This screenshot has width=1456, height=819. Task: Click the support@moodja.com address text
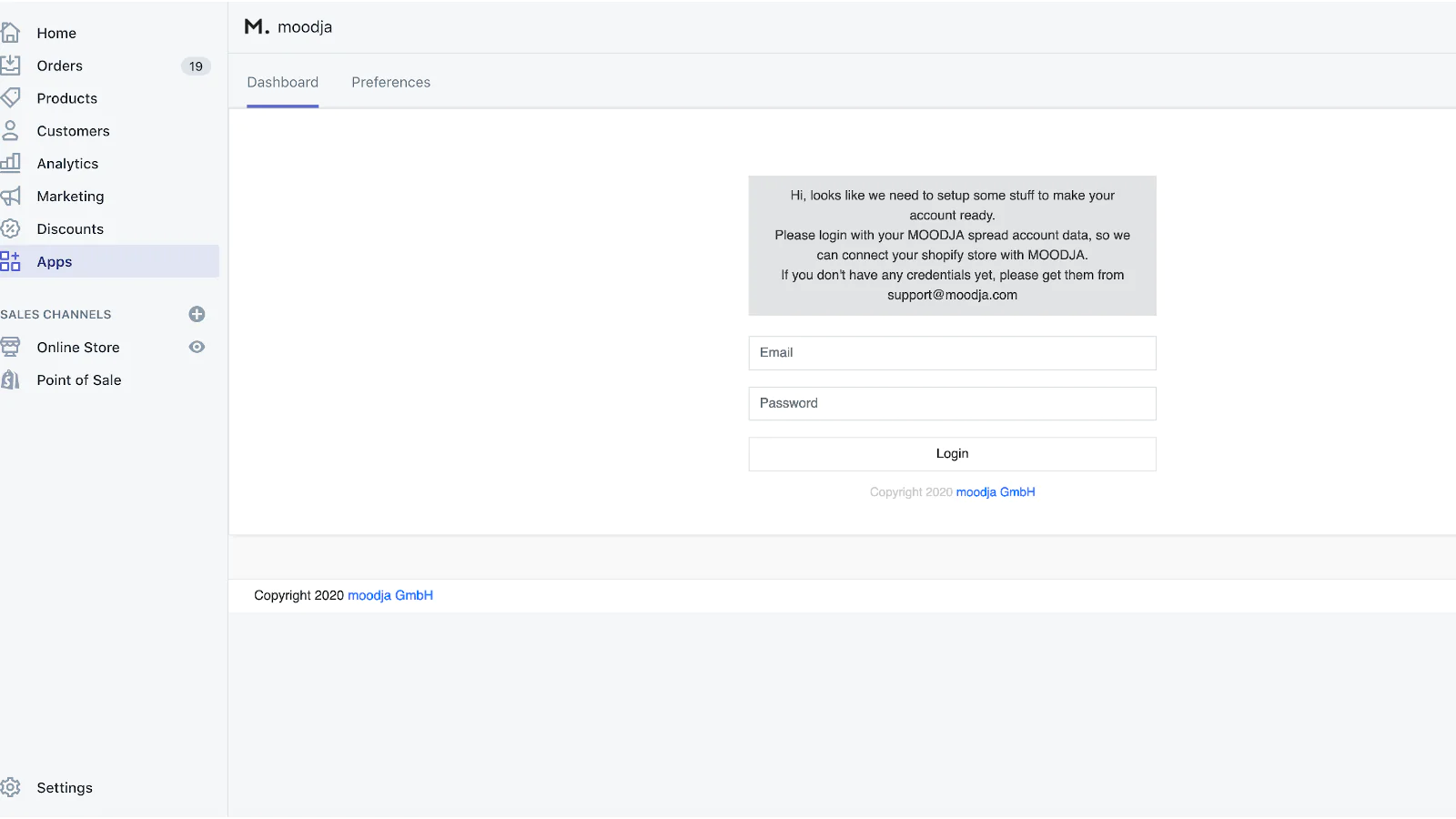(952, 295)
